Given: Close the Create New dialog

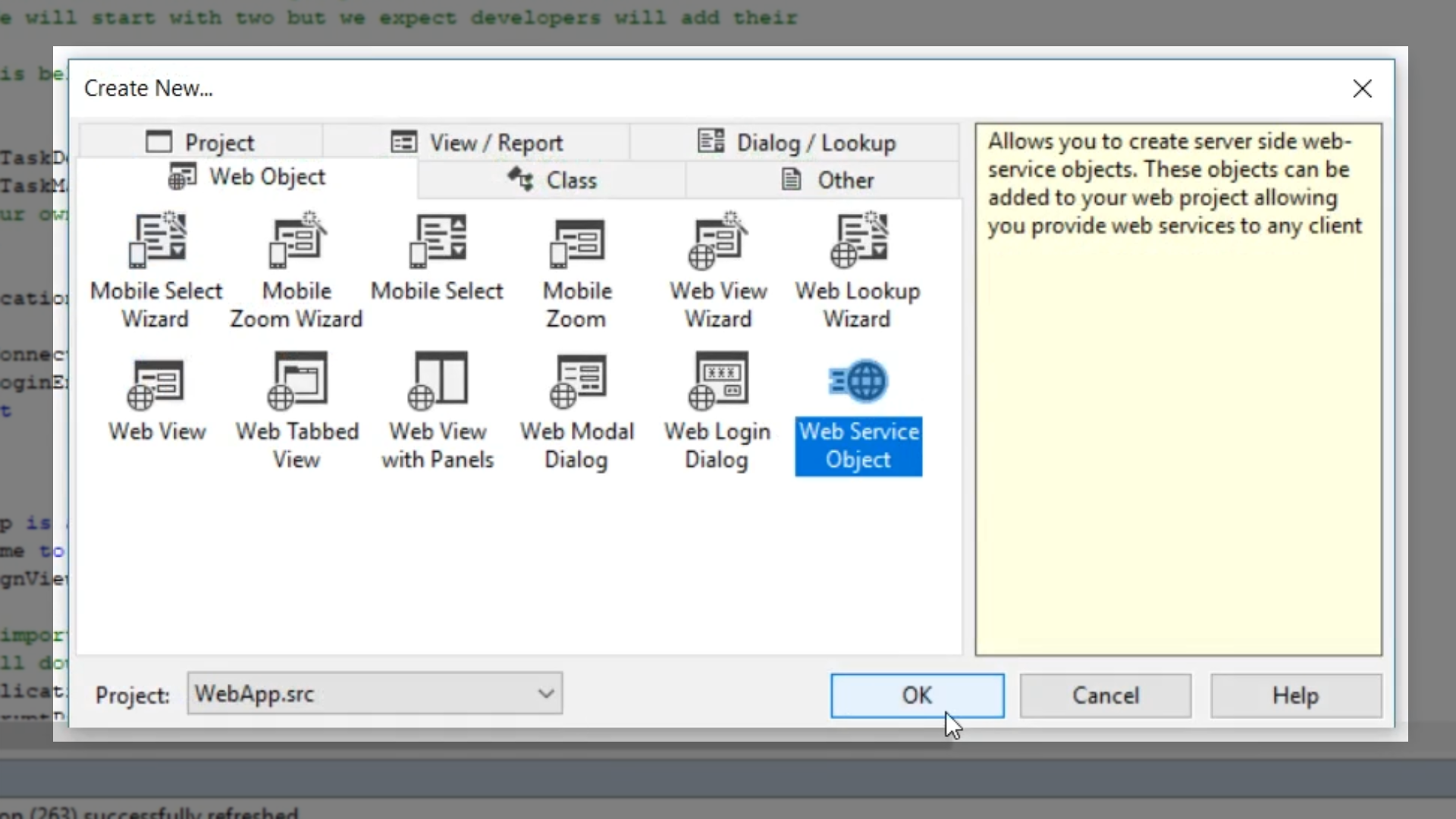Looking at the screenshot, I should pos(1362,89).
